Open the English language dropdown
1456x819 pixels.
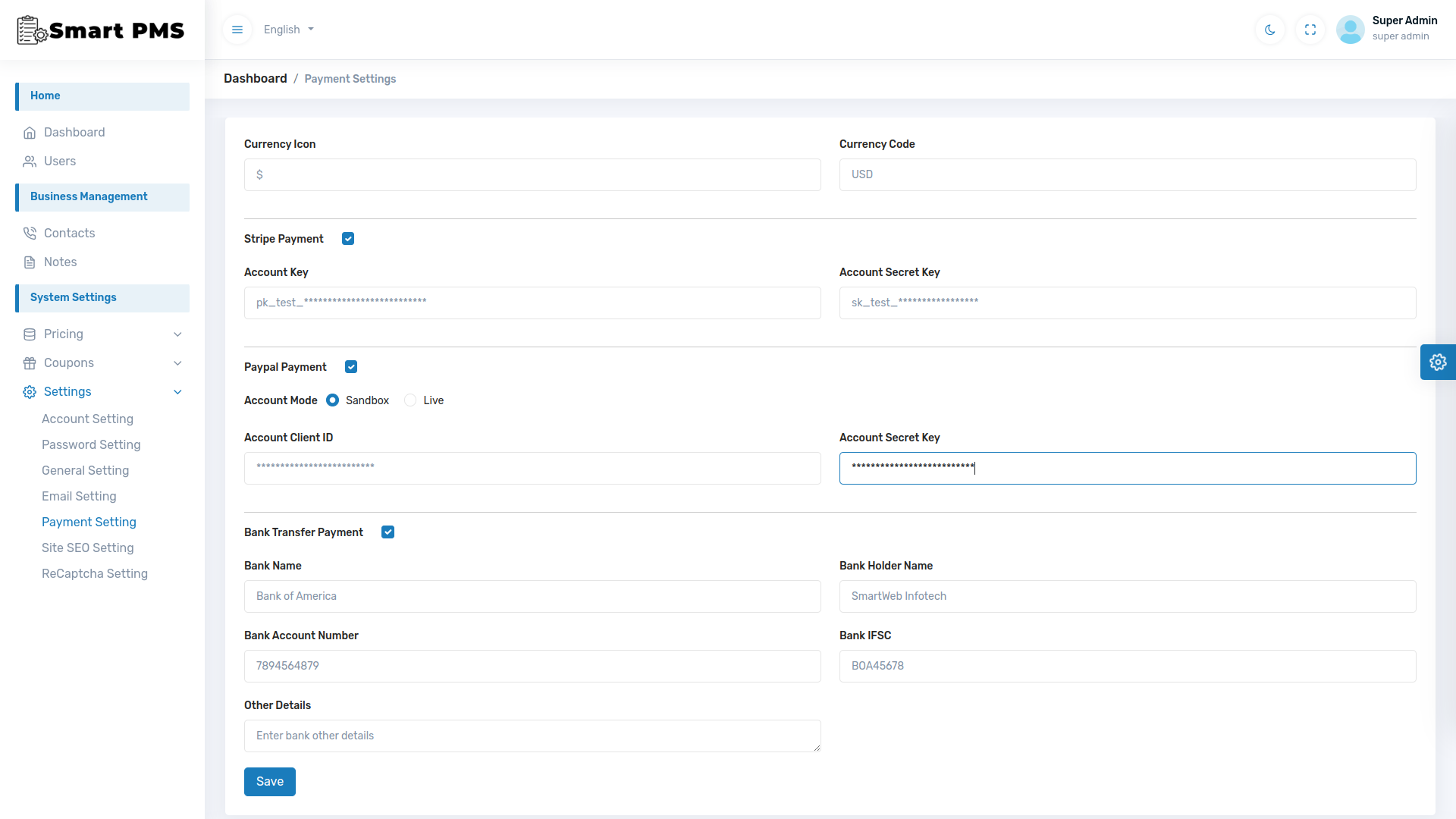(x=289, y=30)
